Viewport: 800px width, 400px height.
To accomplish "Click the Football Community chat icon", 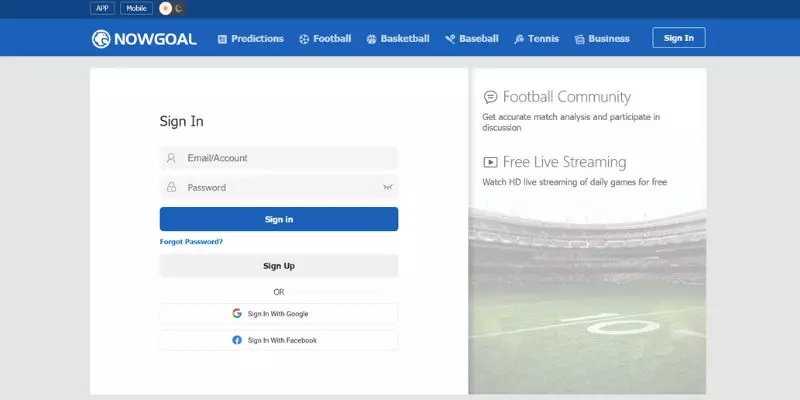I will [x=490, y=97].
